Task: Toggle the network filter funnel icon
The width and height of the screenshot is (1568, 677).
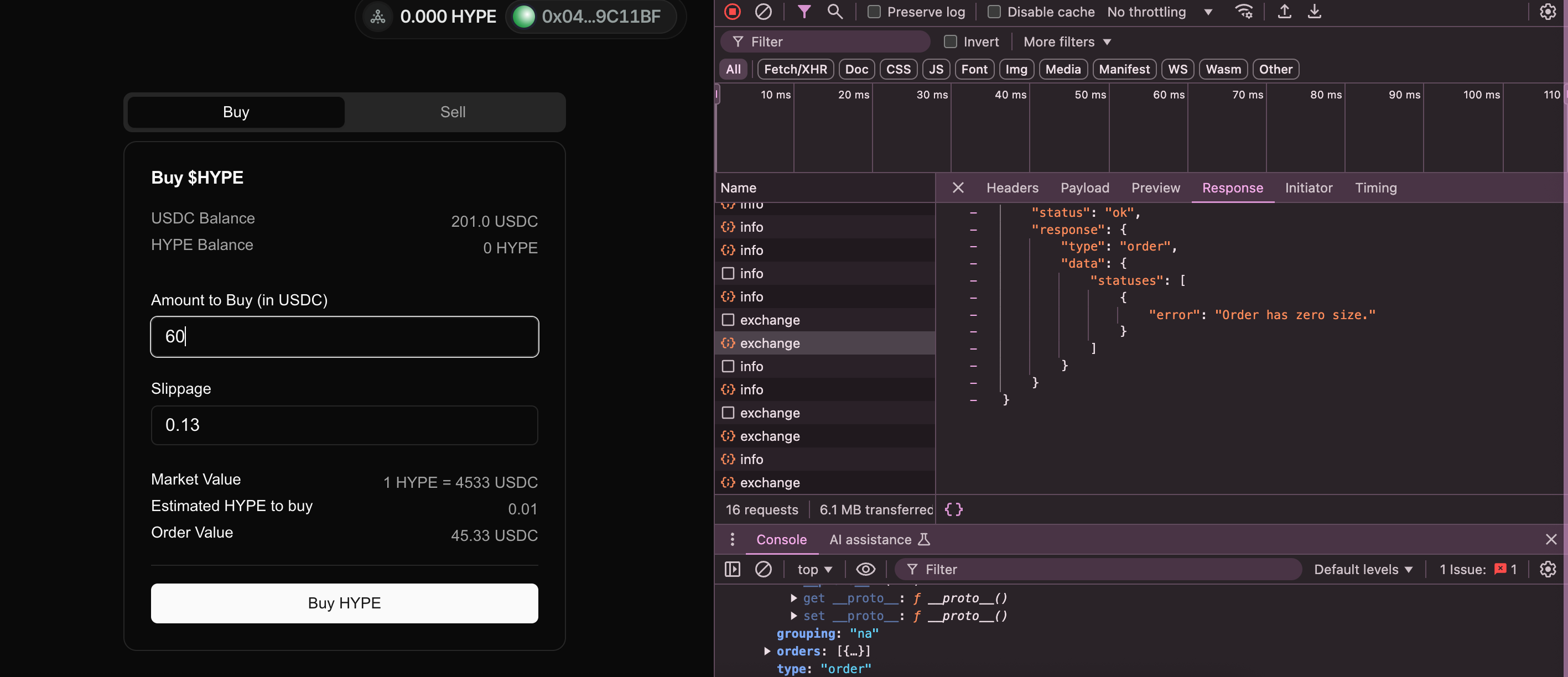Action: (x=804, y=12)
